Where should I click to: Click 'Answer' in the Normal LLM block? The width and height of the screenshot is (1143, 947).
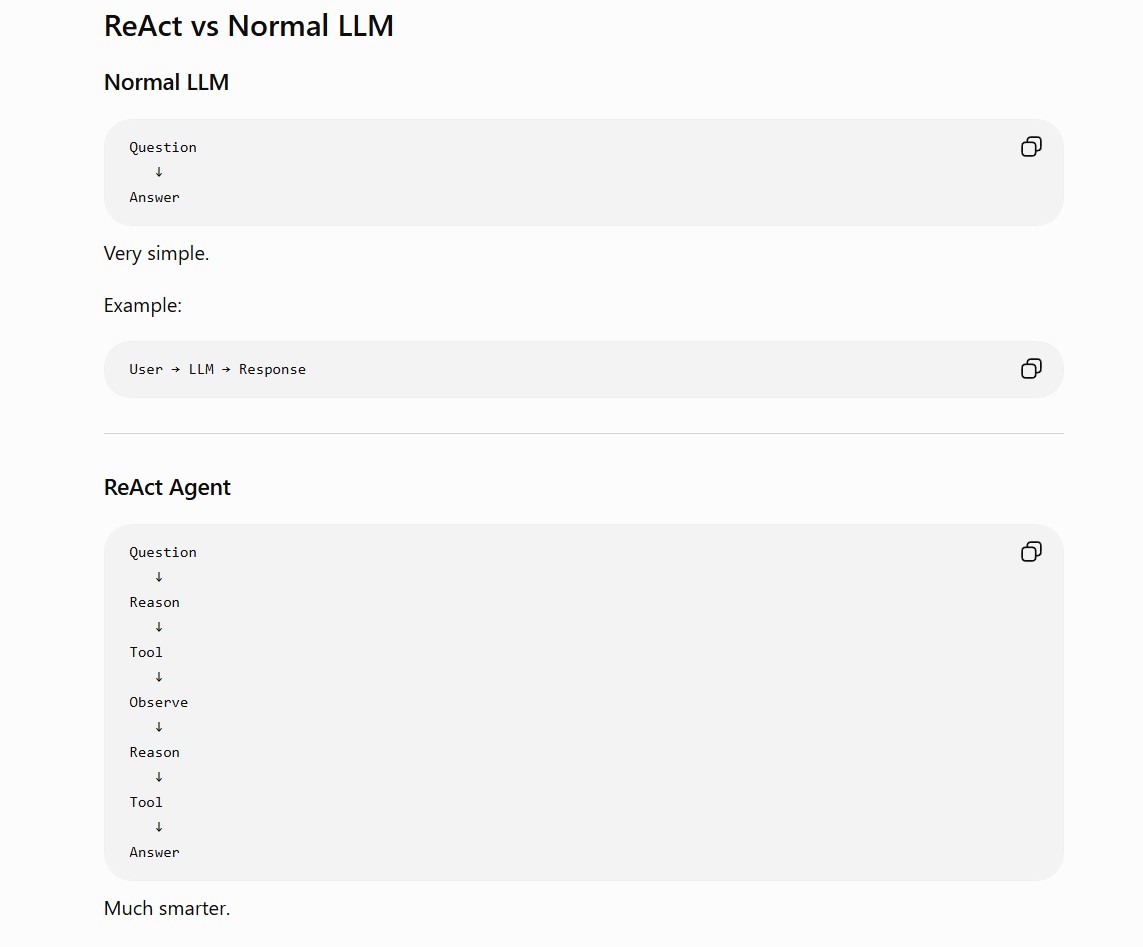(x=154, y=198)
